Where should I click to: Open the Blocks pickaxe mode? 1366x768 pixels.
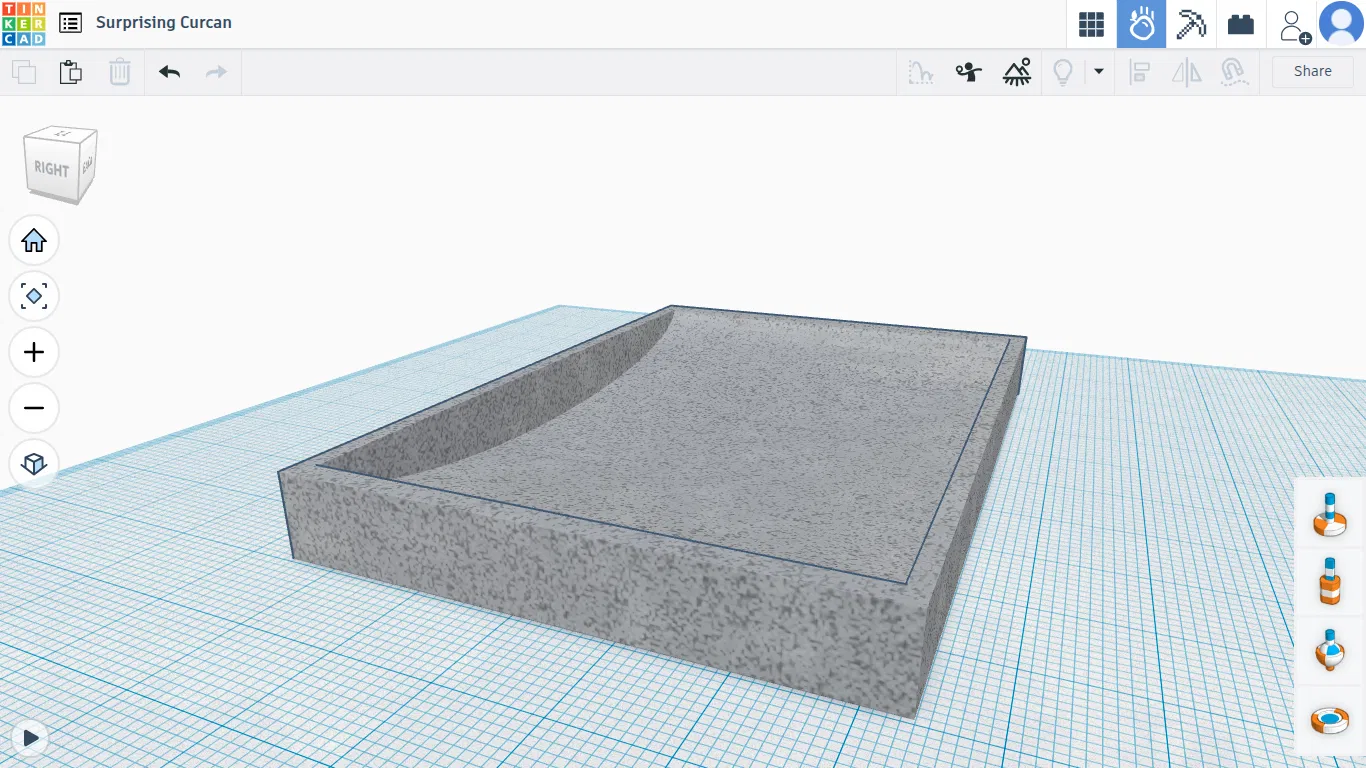pos(1191,24)
